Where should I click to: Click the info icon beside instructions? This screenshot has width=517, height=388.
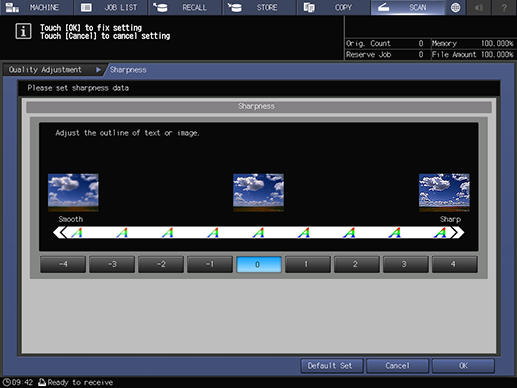[23, 31]
